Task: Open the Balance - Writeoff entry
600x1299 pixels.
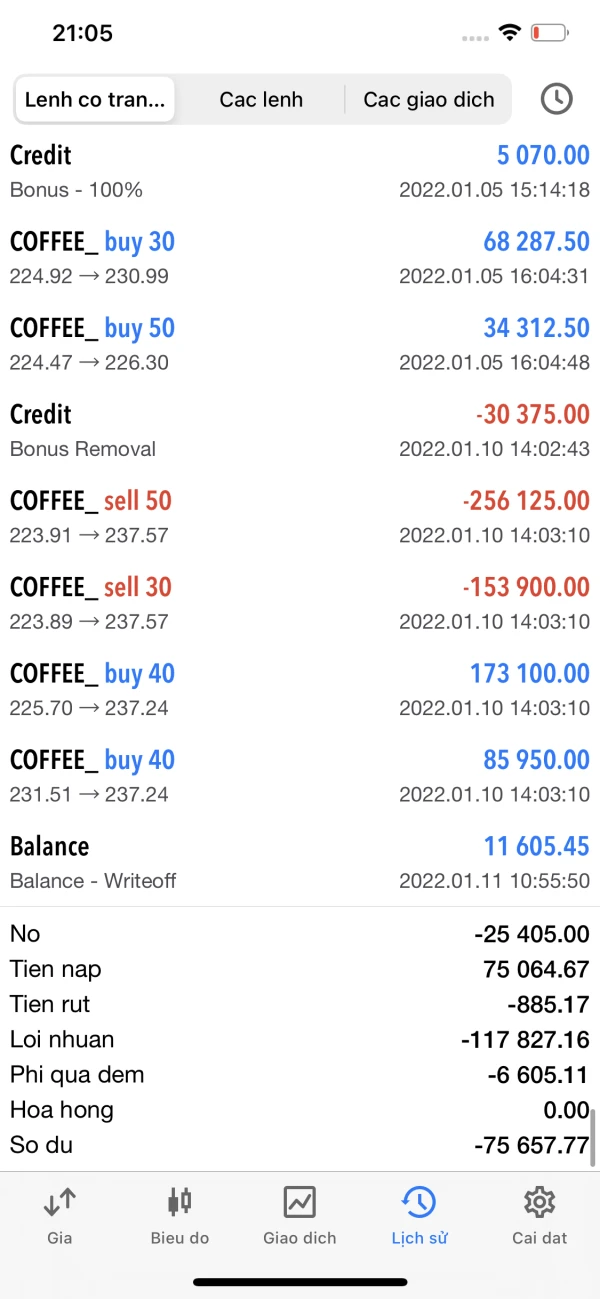Action: click(300, 862)
